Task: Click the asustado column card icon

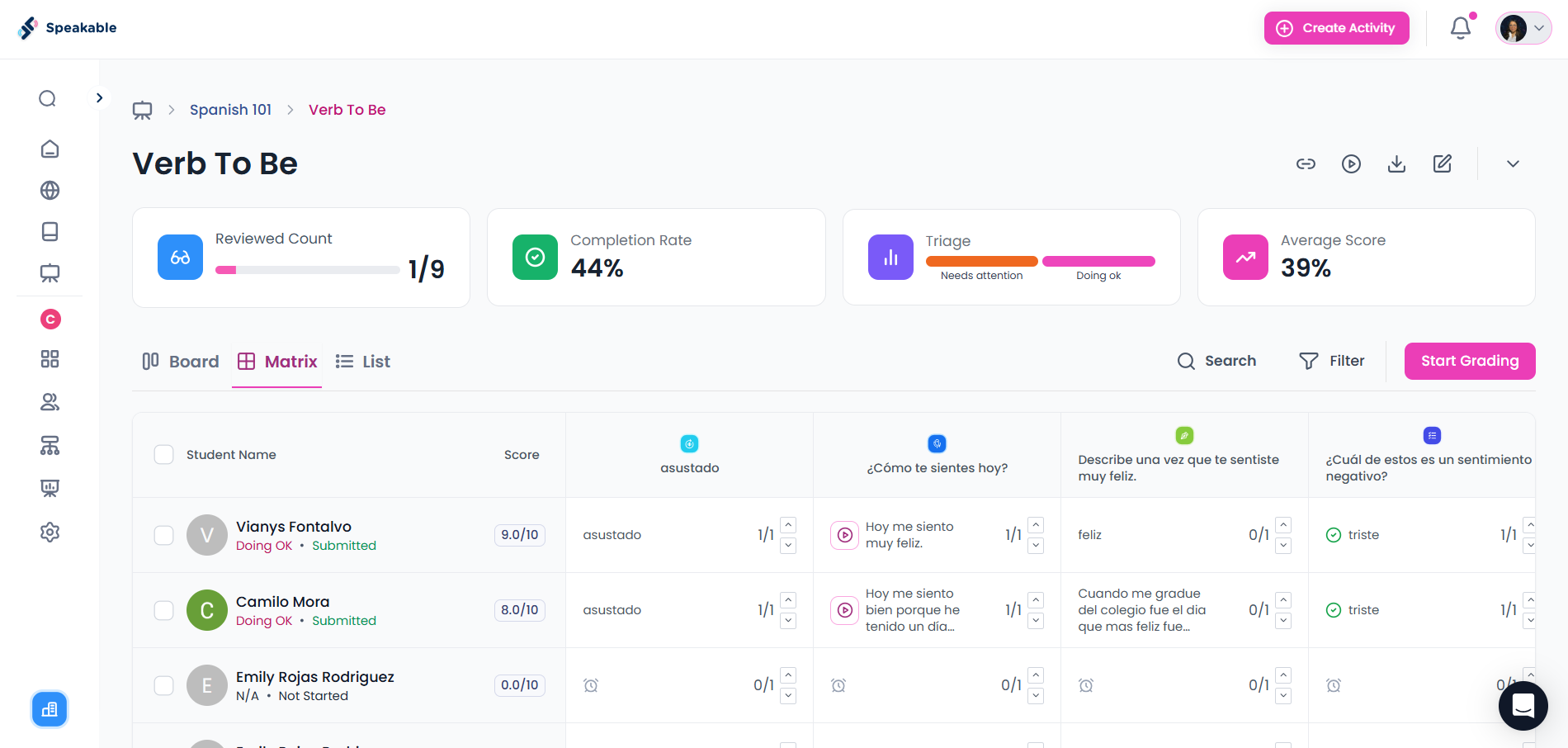Action: click(689, 443)
